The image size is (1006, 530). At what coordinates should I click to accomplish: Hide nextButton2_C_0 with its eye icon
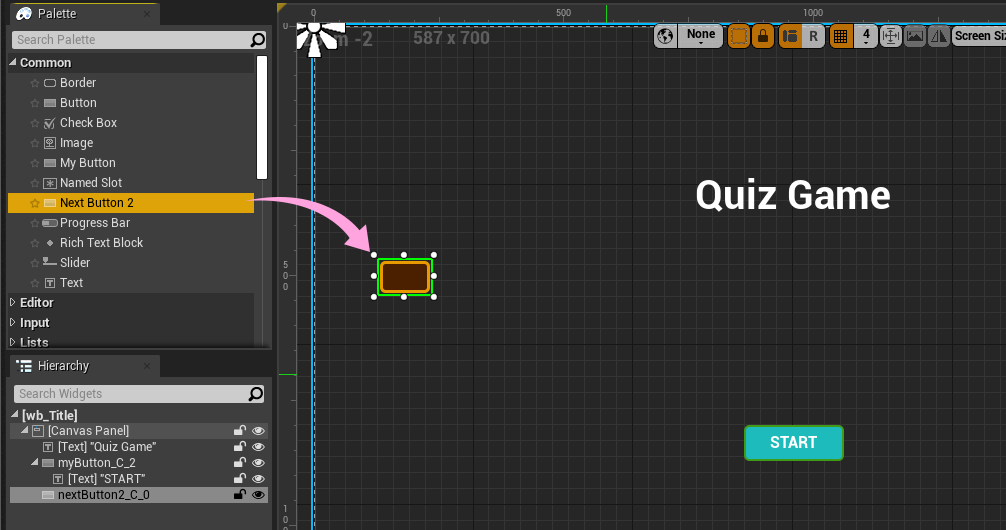pyautogui.click(x=259, y=495)
